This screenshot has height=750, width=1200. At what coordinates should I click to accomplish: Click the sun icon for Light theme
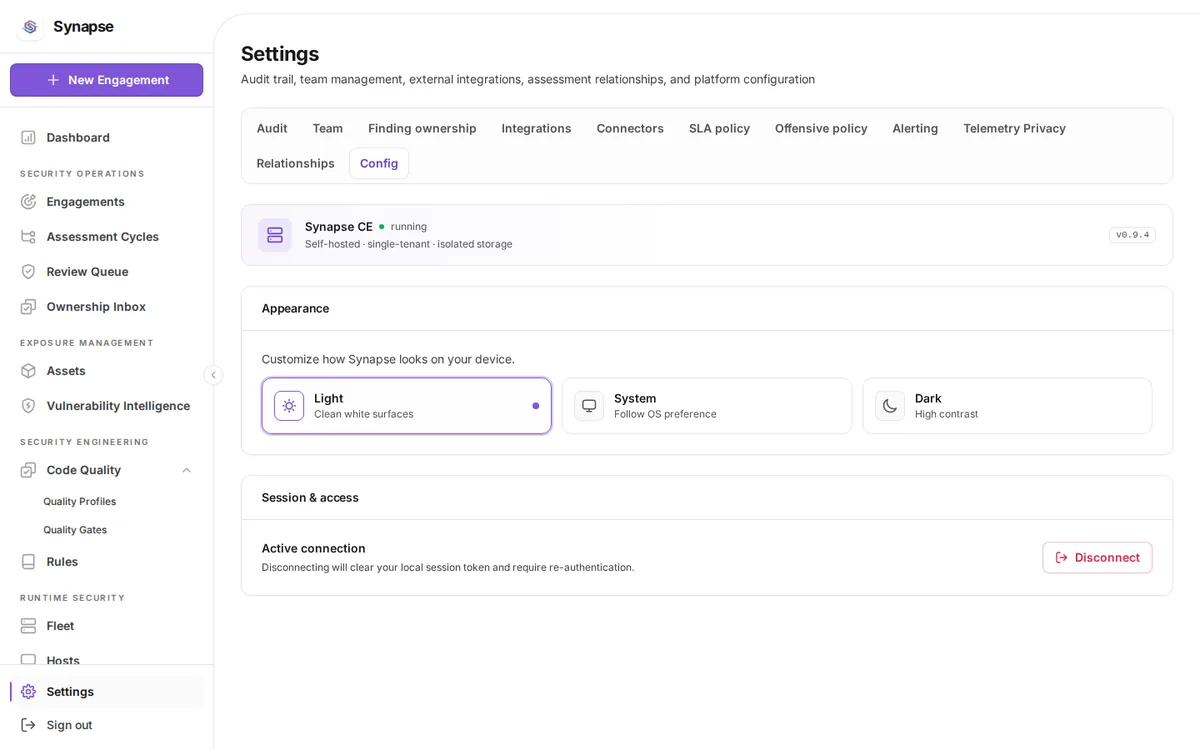click(289, 405)
